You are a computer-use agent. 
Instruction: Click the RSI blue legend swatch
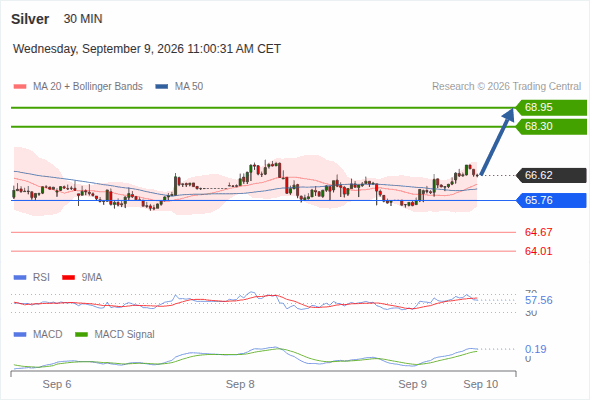[x=20, y=278]
